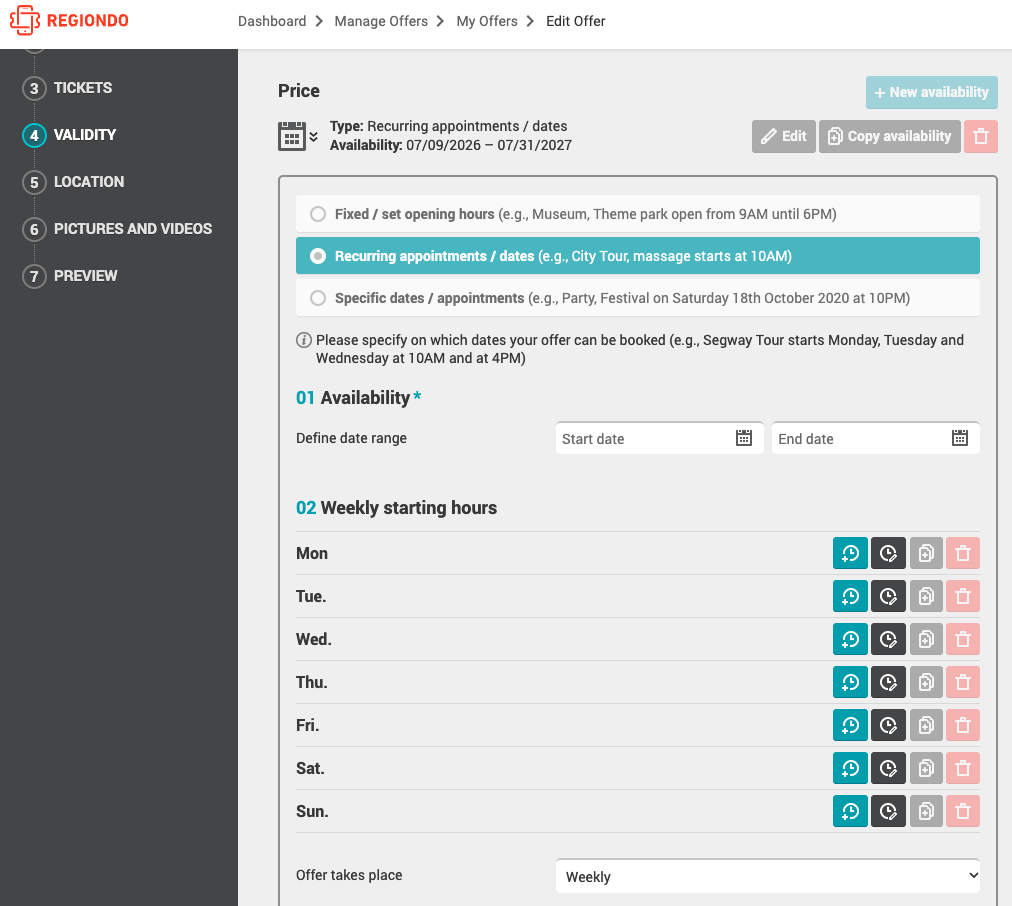The width and height of the screenshot is (1012, 906).
Task: Copy Fri. starting hours
Action: pos(926,725)
